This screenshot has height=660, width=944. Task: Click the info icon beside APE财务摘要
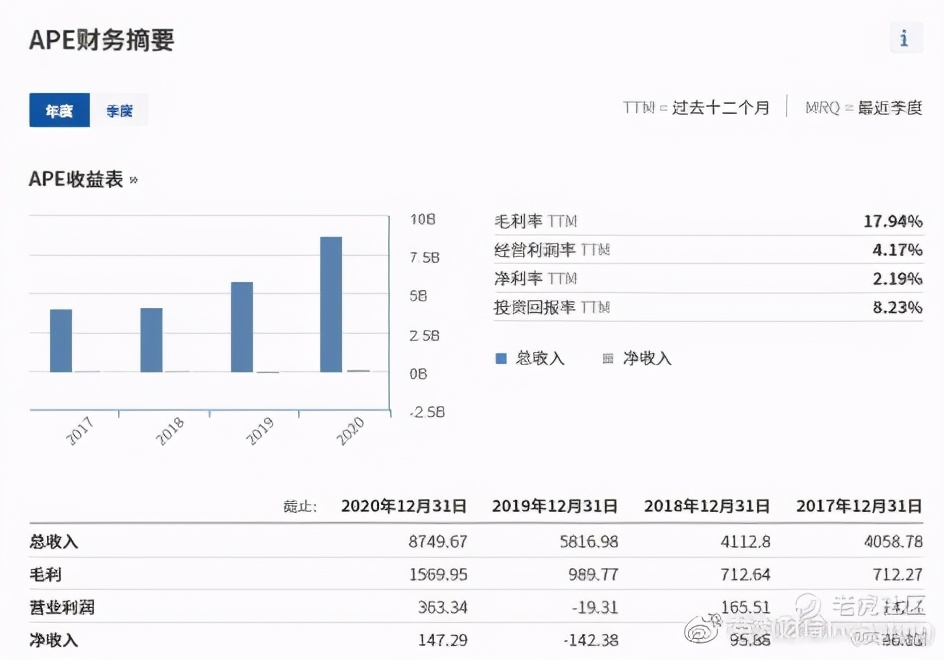point(905,38)
